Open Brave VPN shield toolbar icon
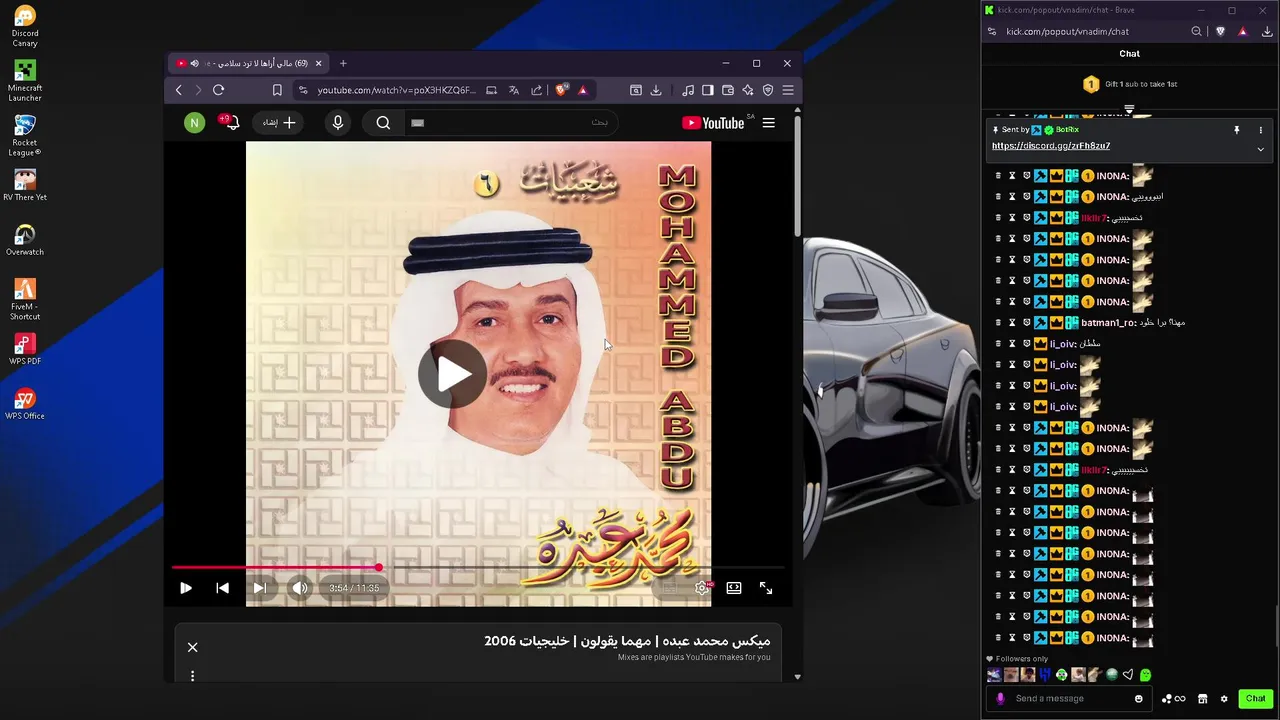Screen dimensions: 1280x720 point(768,90)
